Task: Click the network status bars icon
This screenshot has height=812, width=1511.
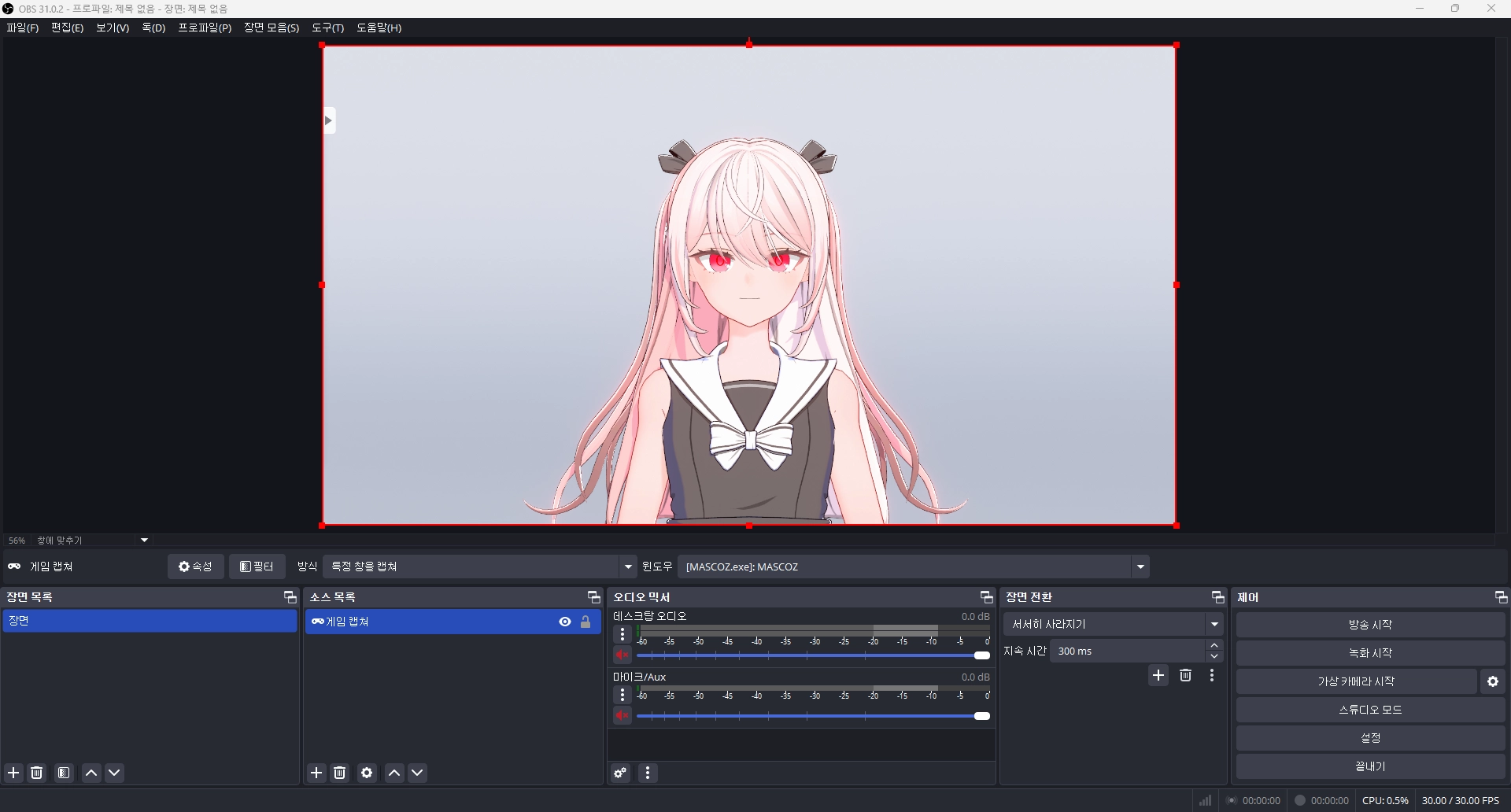Action: click(x=1206, y=800)
